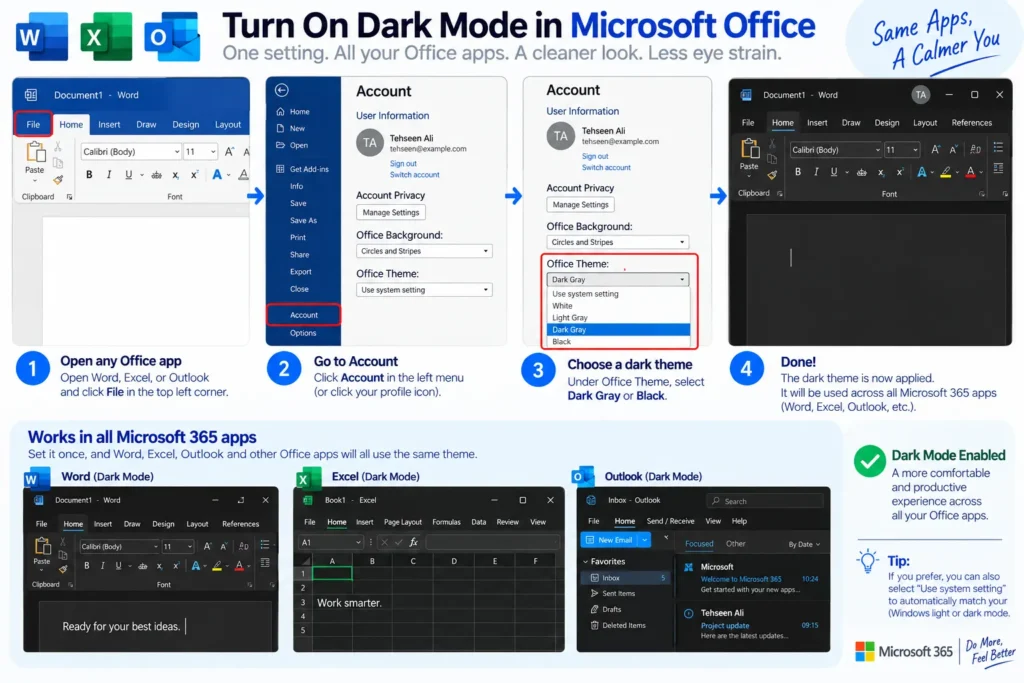Click Manage Settings in the step 2 Account panel
Screen dimensions: 1024x683
(x=391, y=212)
